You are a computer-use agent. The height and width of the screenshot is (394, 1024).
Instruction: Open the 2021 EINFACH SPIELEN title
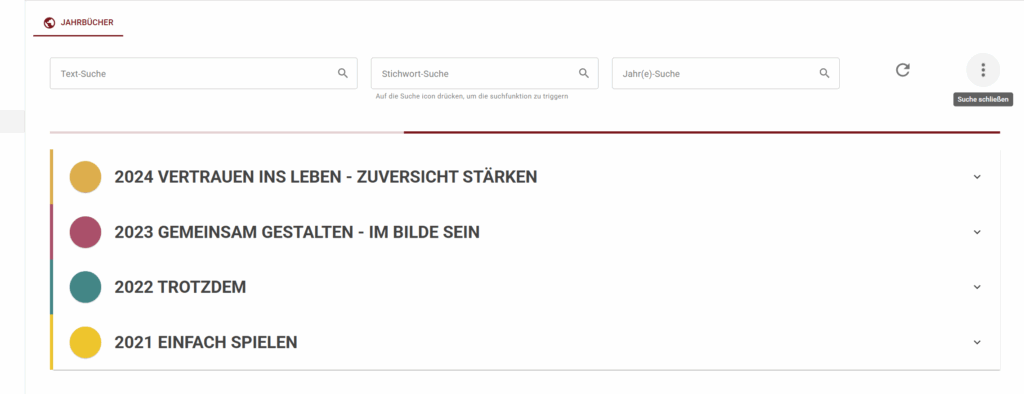coord(206,342)
